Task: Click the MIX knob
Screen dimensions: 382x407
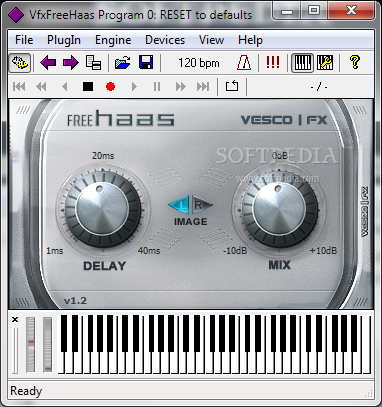Action: [x=279, y=209]
